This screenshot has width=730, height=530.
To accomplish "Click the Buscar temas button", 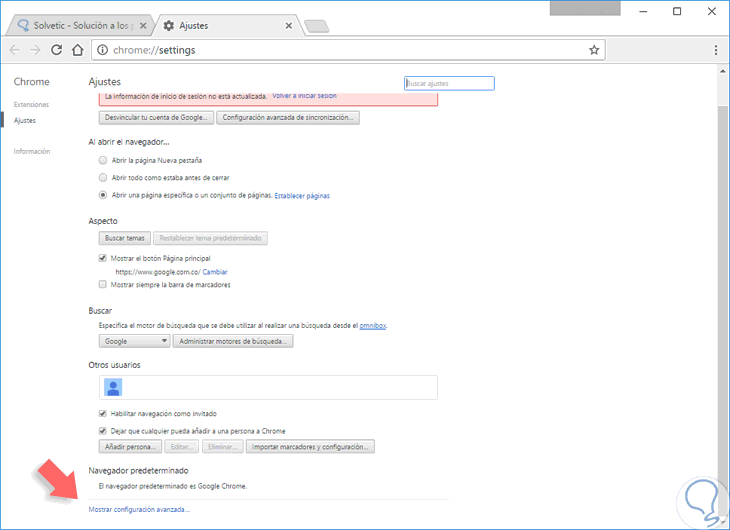I will pyautogui.click(x=125, y=238).
